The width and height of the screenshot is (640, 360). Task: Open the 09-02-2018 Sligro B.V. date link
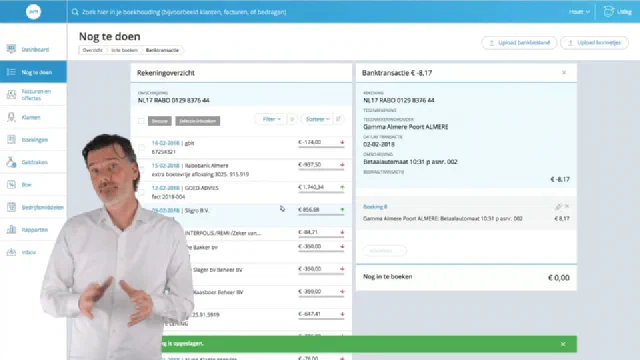coord(166,211)
